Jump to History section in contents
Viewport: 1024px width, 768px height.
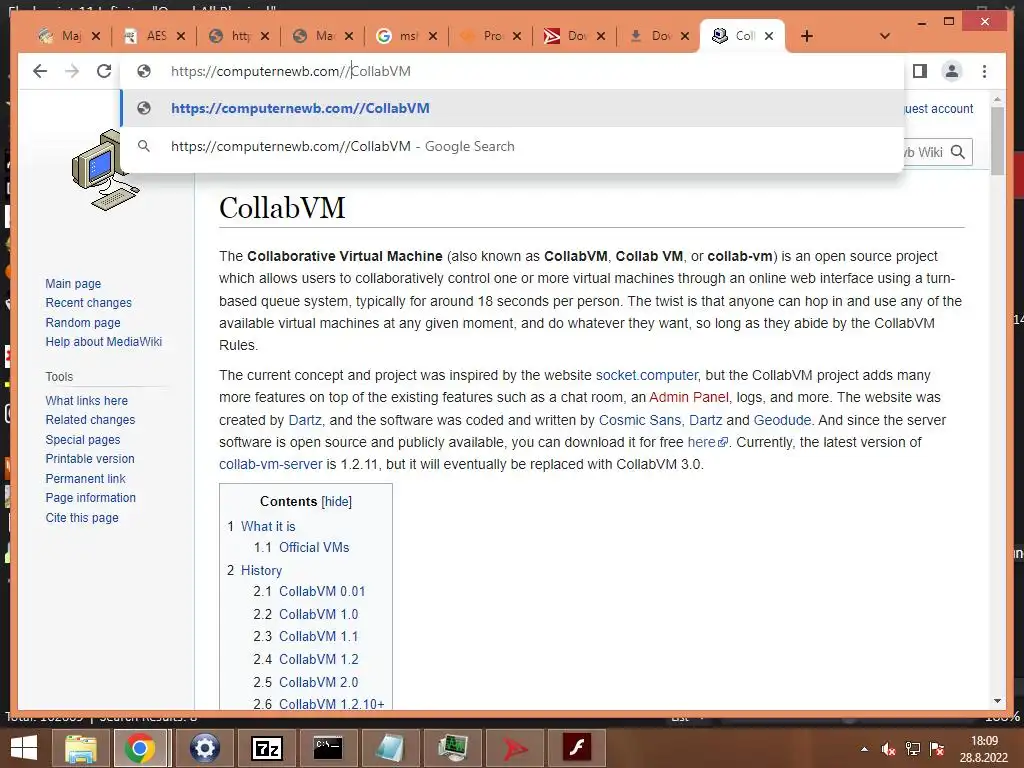(261, 570)
